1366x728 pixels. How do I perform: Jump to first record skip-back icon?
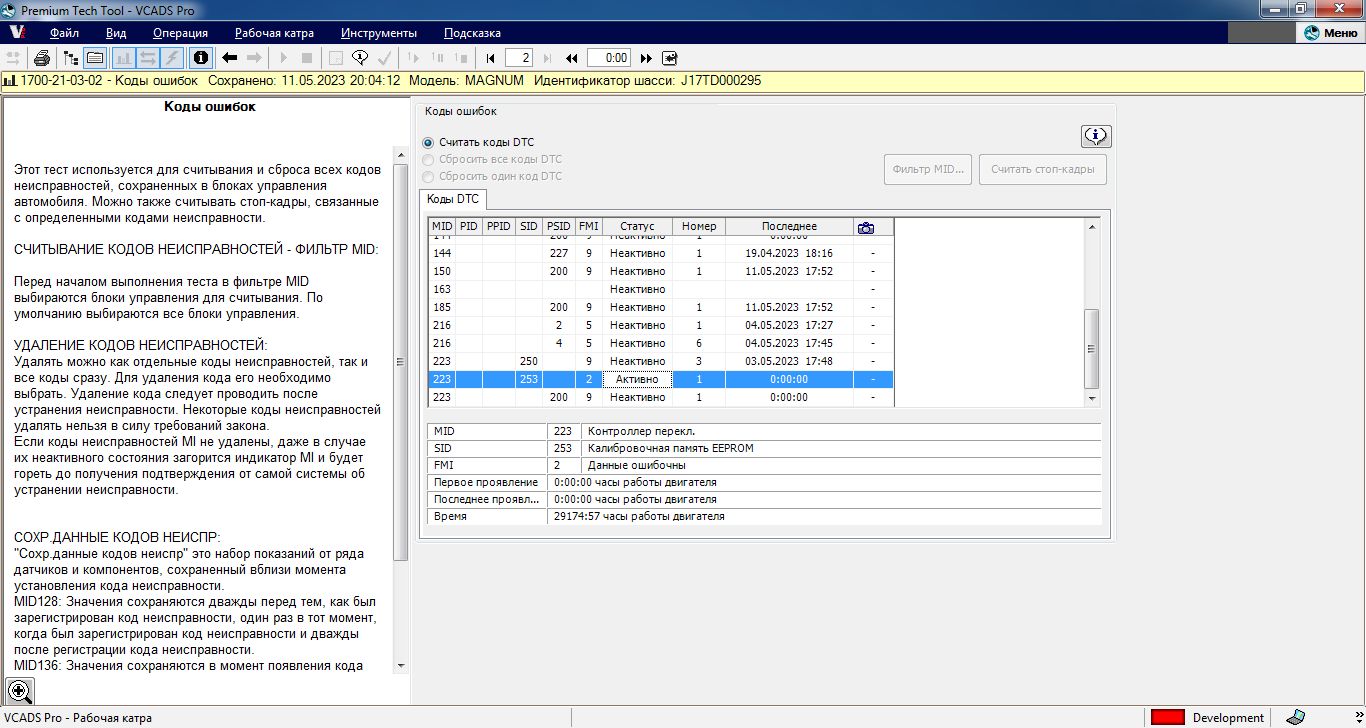click(491, 58)
